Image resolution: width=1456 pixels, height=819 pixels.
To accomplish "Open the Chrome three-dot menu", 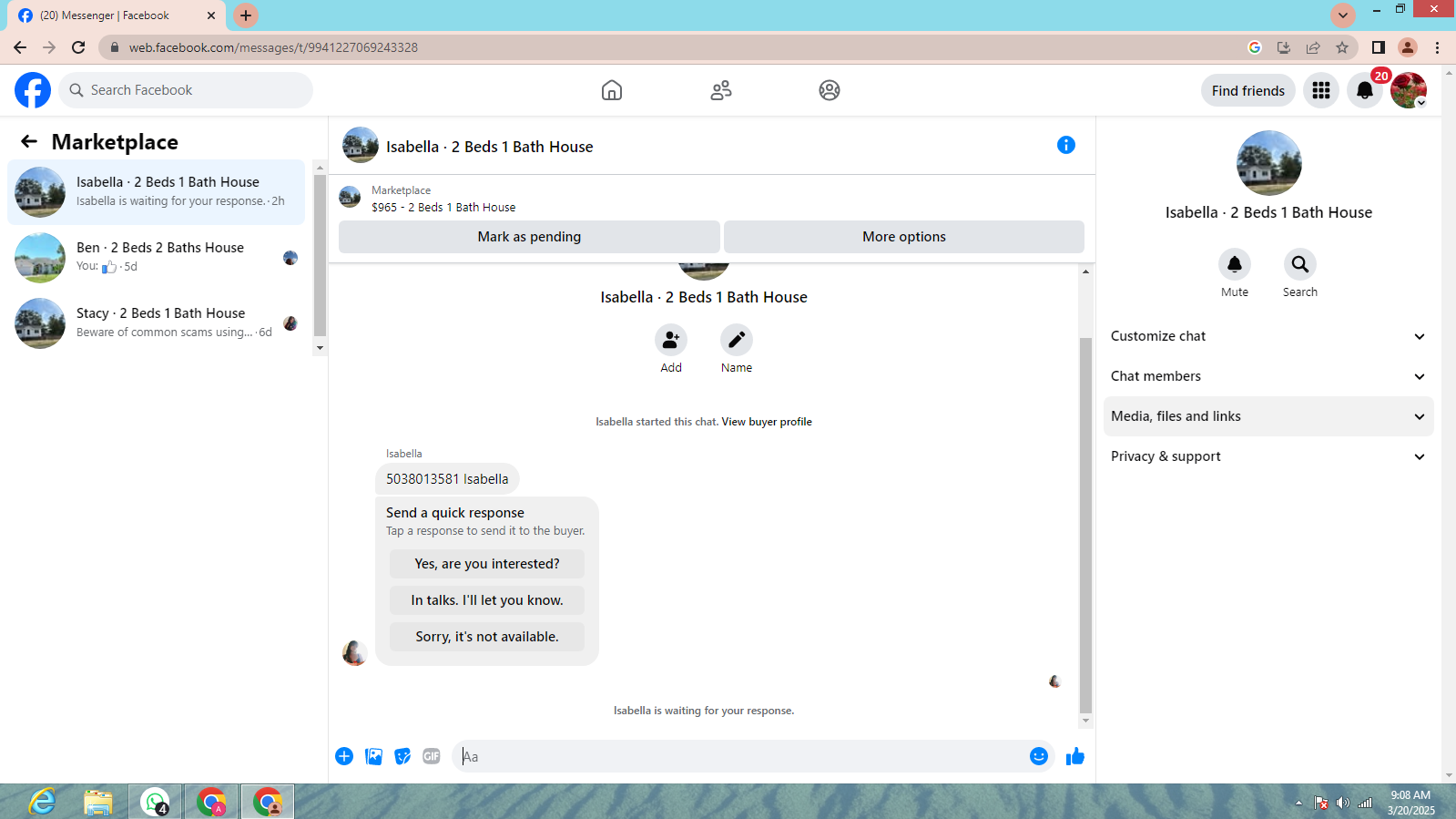I will point(1438,47).
